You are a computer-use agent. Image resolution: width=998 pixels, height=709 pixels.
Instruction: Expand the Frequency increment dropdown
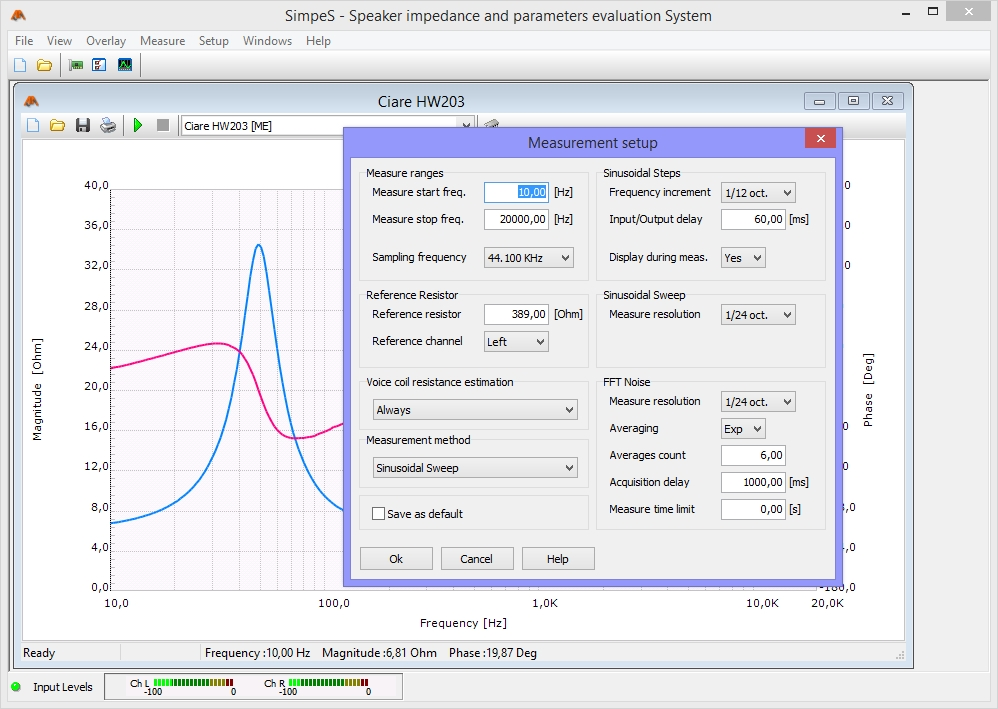[x=758, y=193]
